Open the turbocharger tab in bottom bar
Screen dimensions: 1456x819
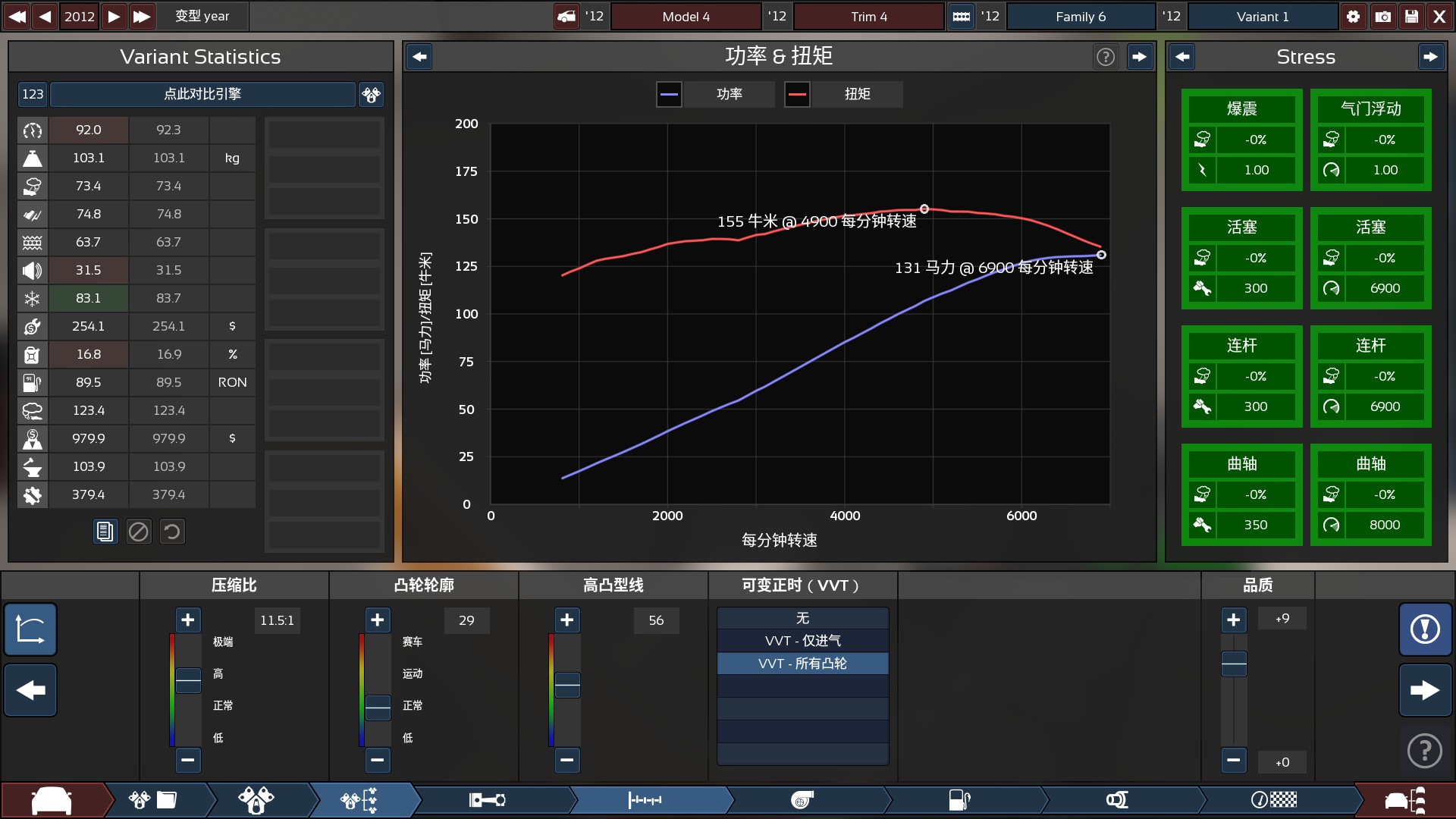point(802,799)
